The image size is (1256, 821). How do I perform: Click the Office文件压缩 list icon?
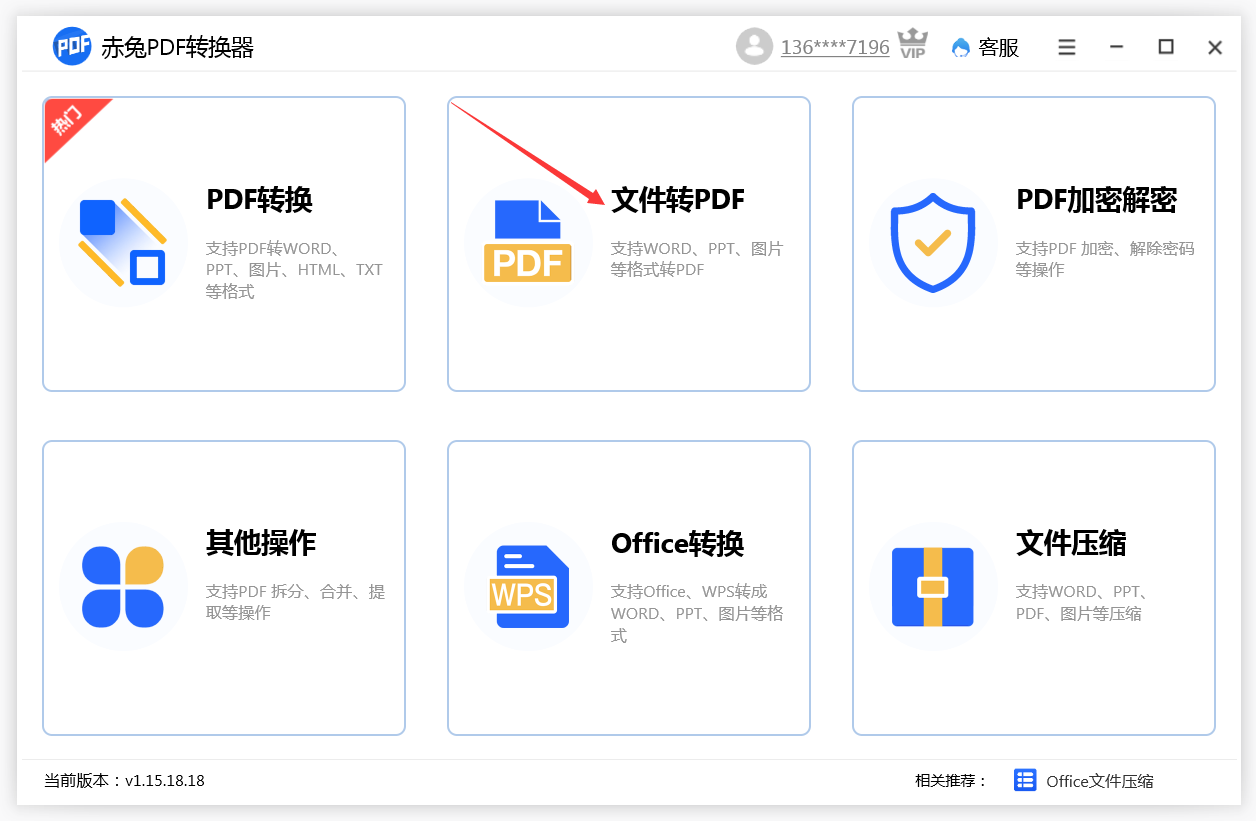coord(1025,780)
